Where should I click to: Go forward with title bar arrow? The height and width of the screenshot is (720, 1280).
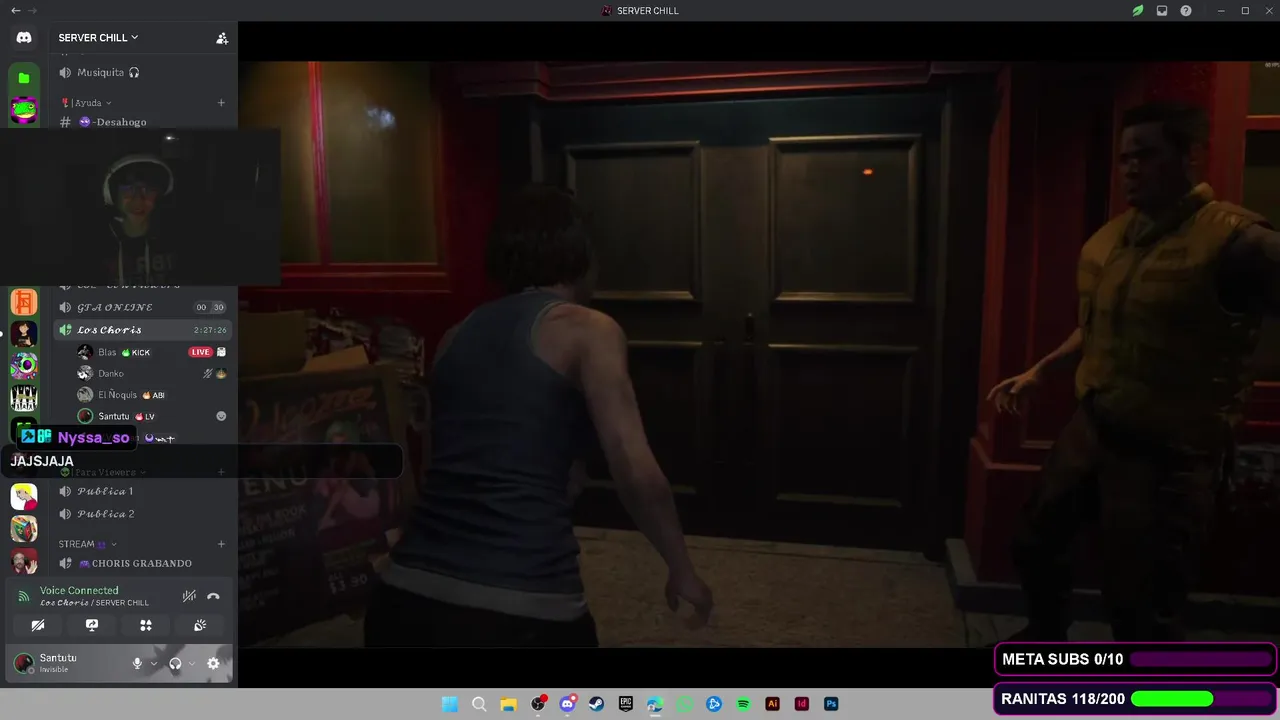(32, 11)
